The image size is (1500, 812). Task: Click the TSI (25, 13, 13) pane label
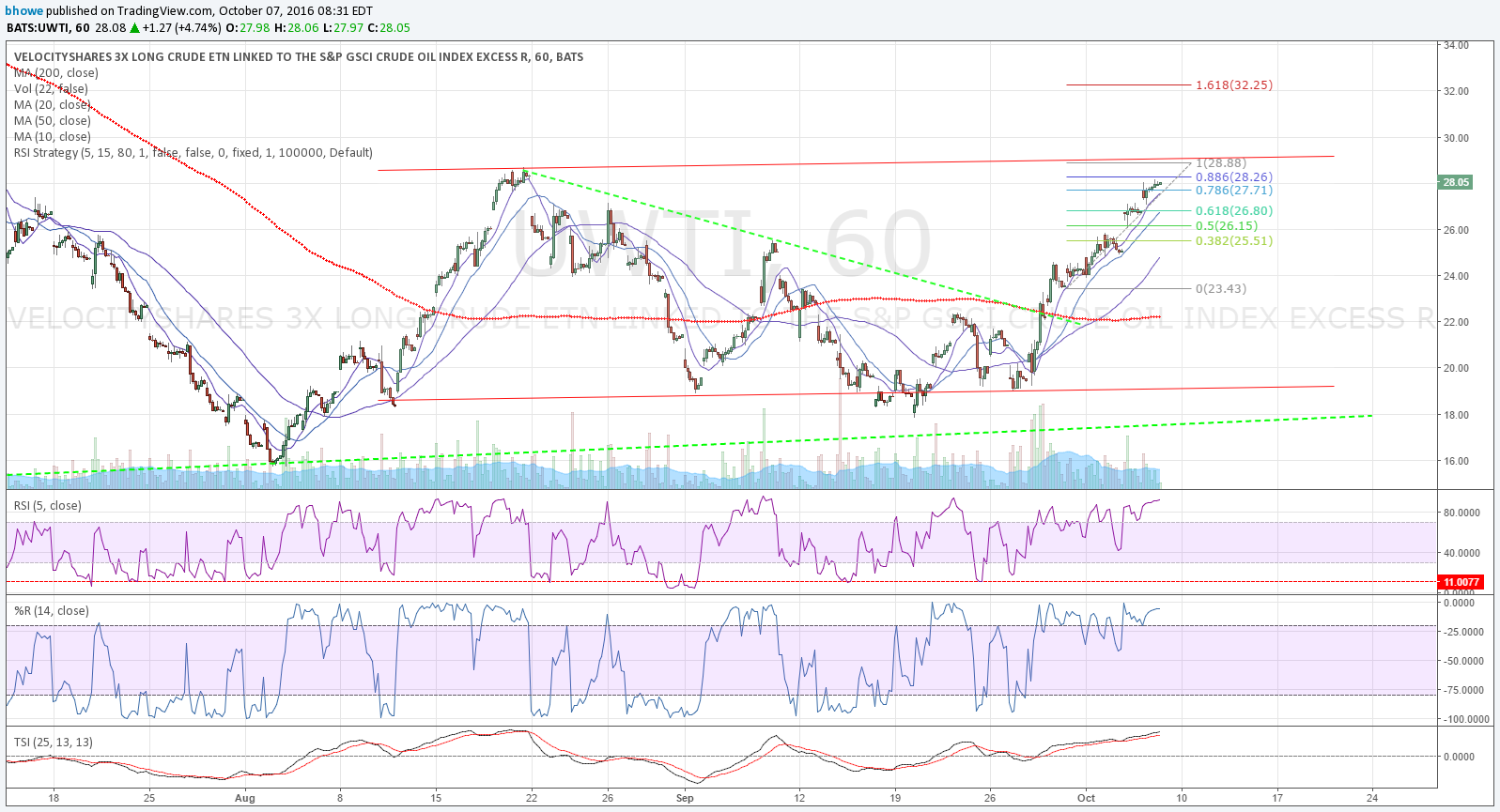click(x=54, y=743)
